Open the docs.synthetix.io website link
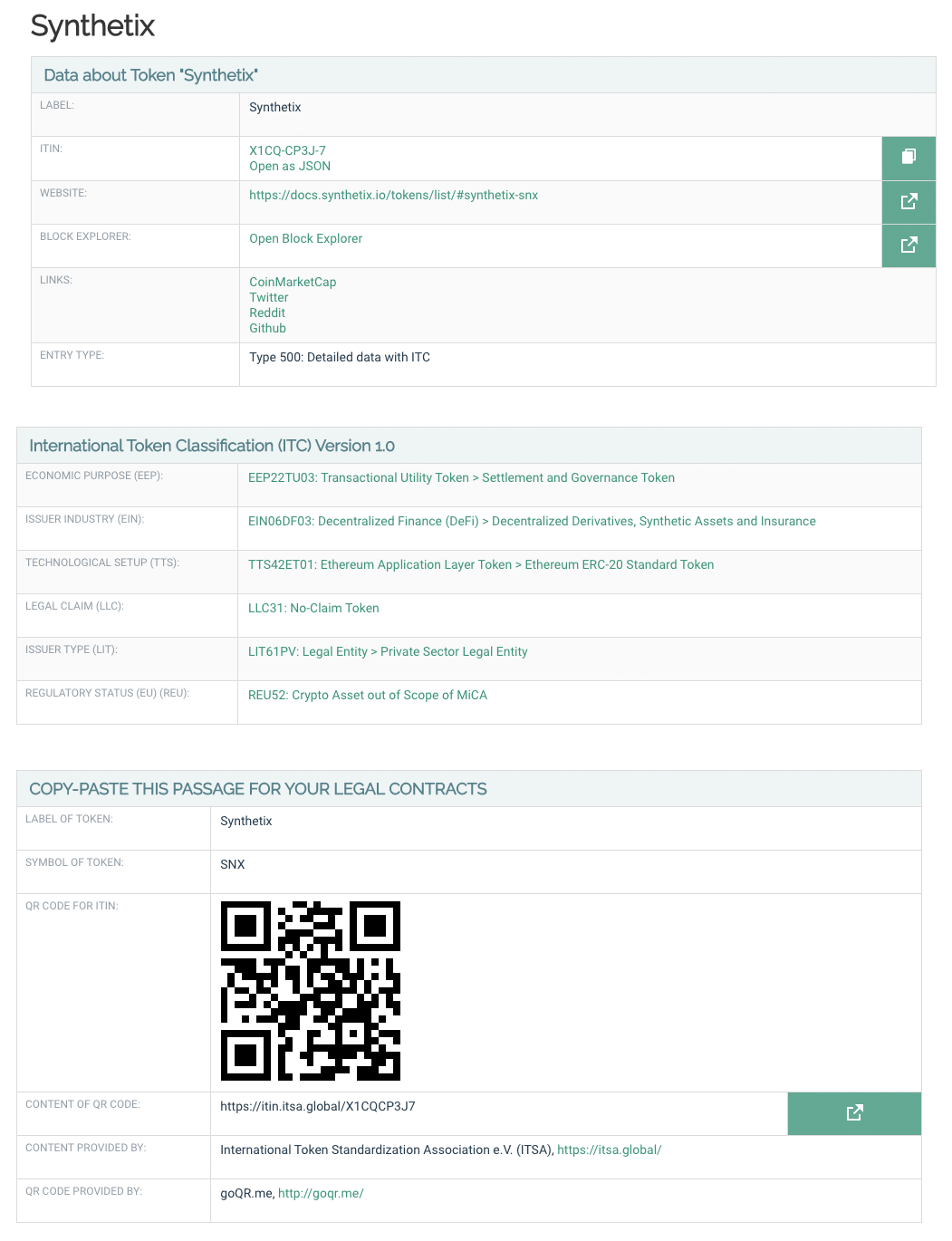This screenshot has height=1241, width=952. [x=393, y=195]
